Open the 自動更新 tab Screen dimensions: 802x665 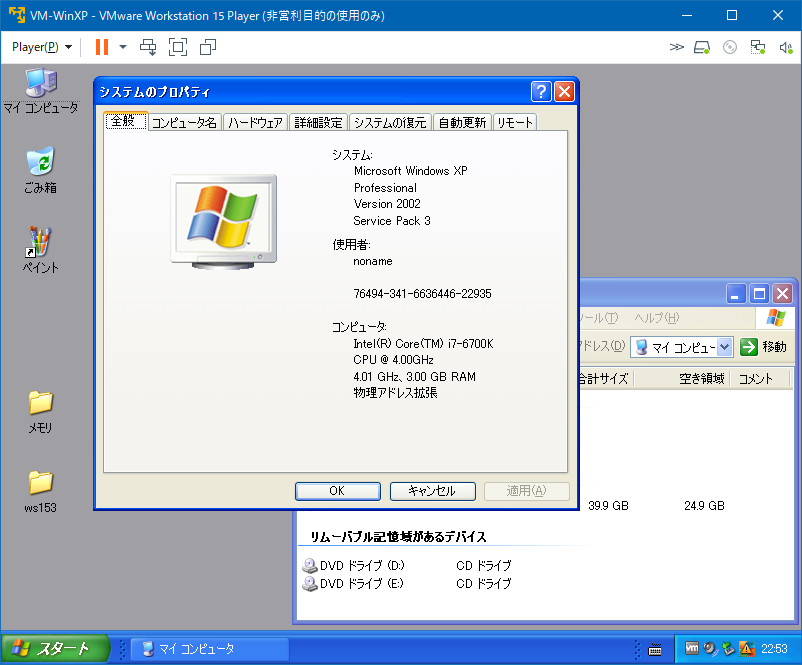click(x=462, y=123)
